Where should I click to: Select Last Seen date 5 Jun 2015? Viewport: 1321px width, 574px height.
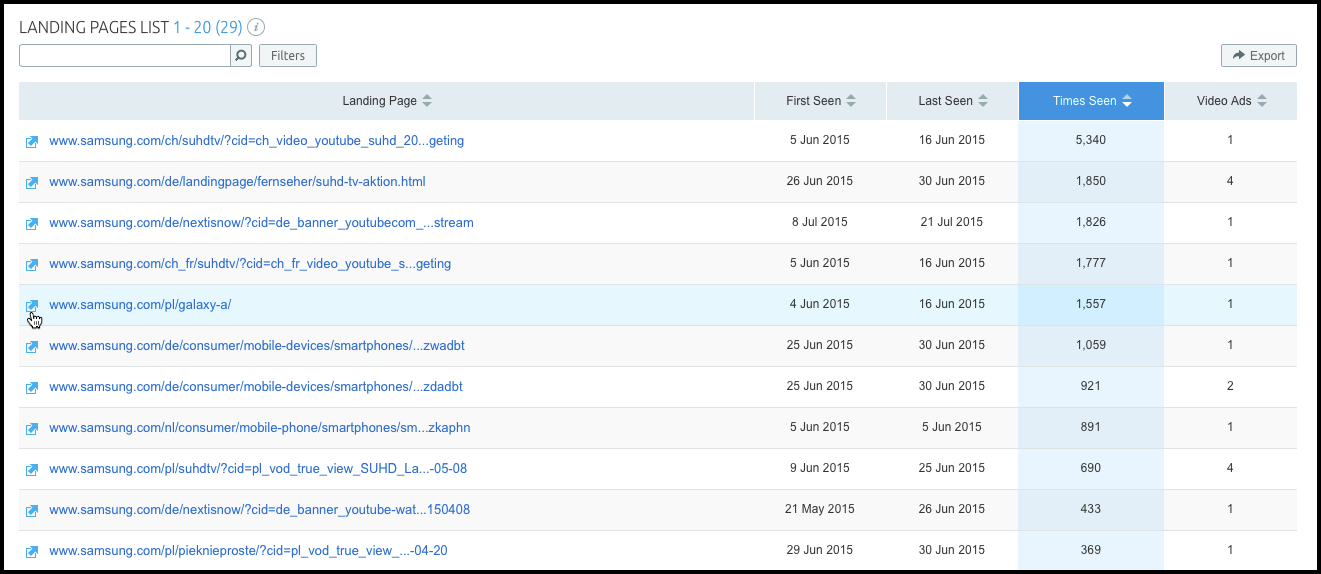point(952,427)
